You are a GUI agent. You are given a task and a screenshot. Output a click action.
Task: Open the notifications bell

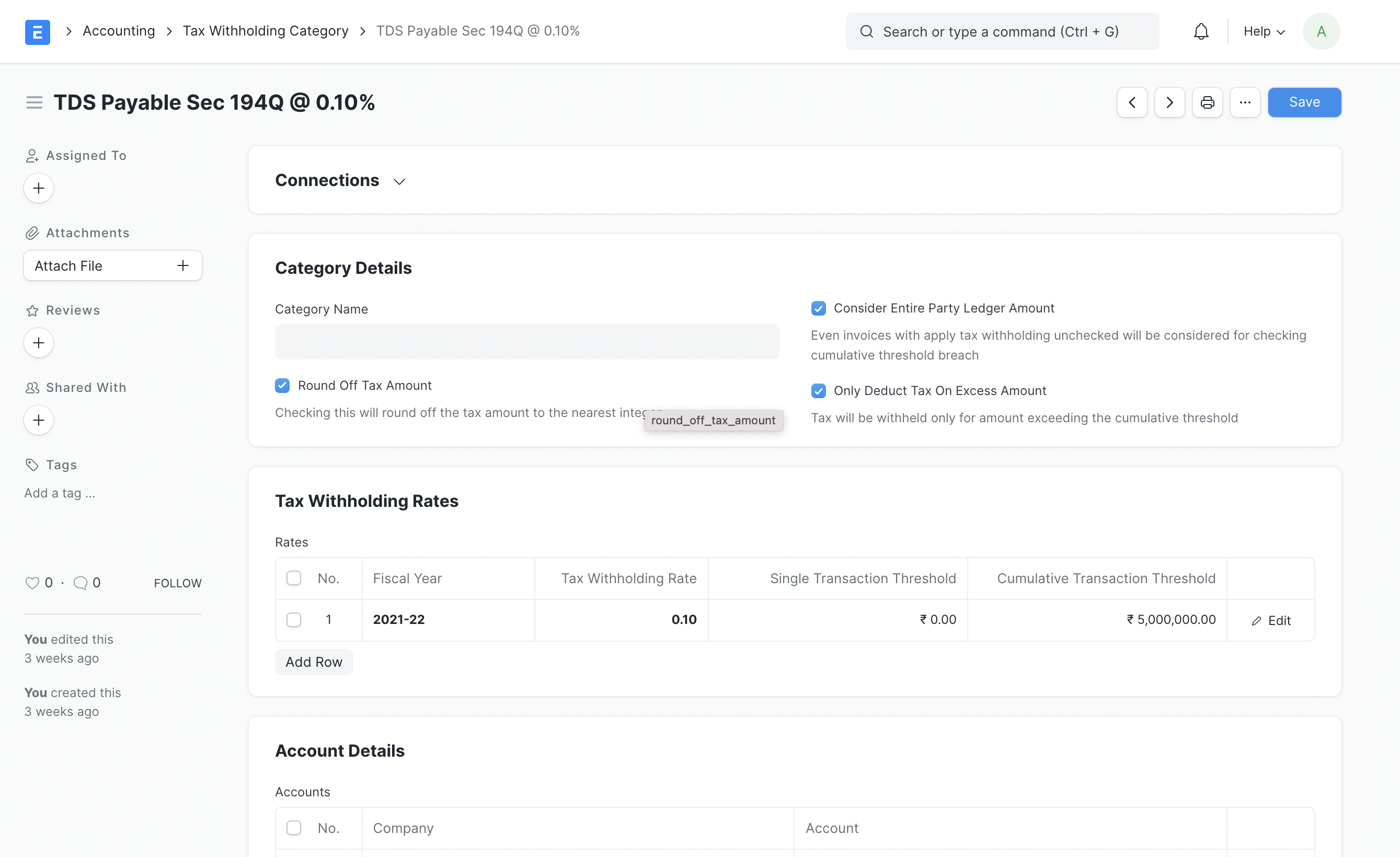[x=1201, y=31]
